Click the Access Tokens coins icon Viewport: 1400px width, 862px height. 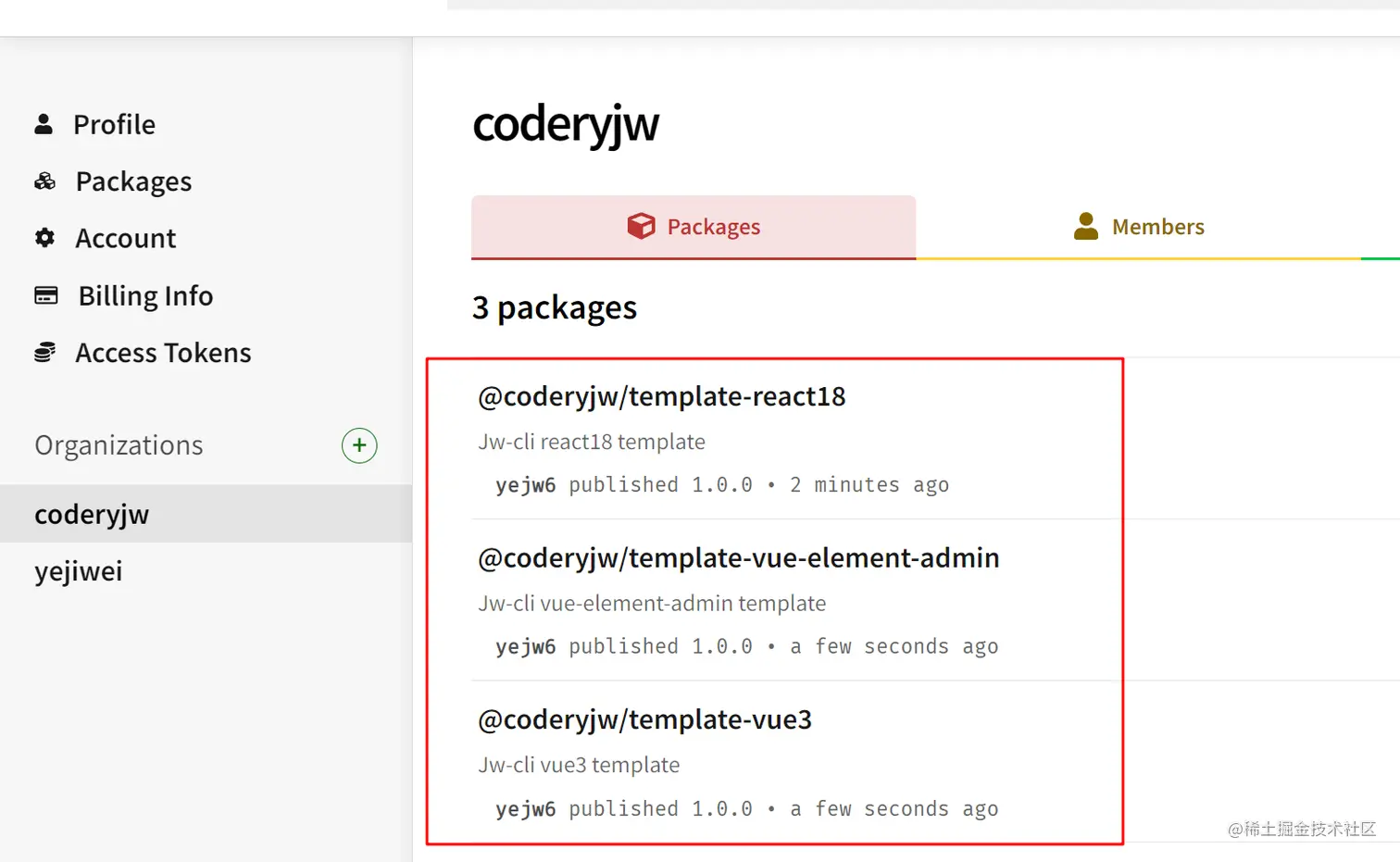44,353
